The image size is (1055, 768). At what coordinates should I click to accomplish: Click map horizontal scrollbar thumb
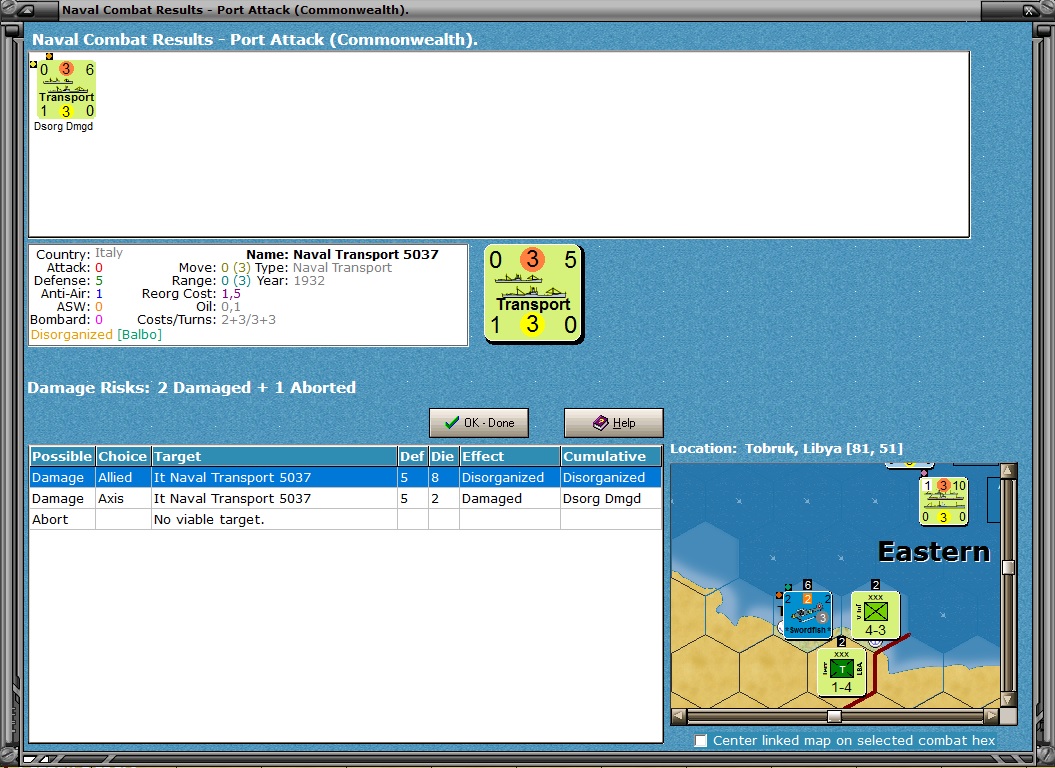coord(834,716)
